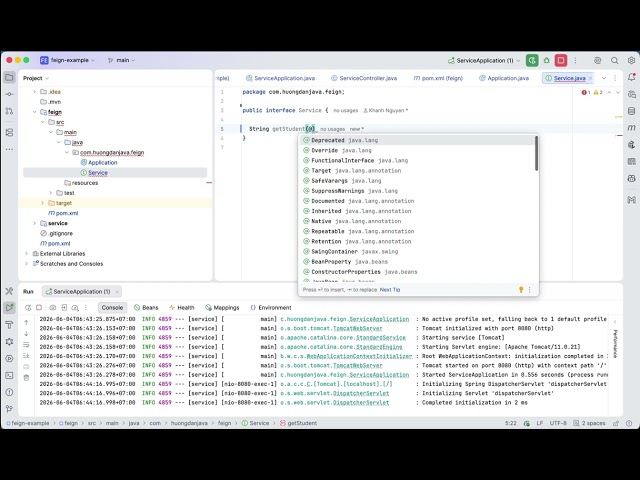Stop icon in Run panel toolbar
Viewport: 640px width, 480px height.
coord(39,308)
